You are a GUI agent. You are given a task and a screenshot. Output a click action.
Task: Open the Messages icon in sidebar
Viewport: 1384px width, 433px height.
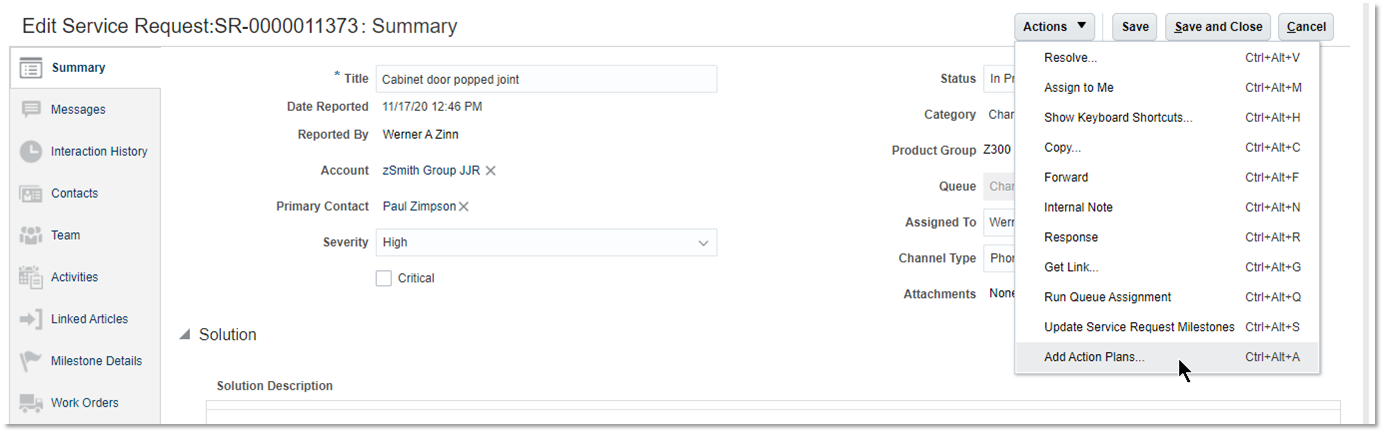(31, 110)
